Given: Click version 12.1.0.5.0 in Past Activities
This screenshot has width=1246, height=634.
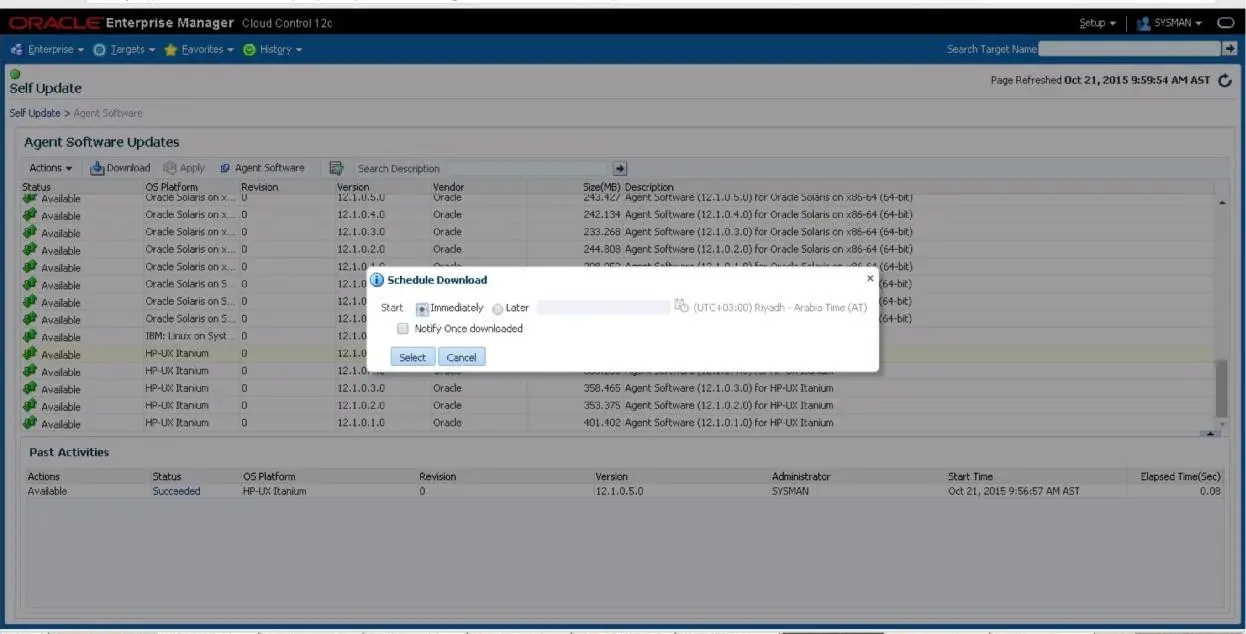Looking at the screenshot, I should pyautogui.click(x=620, y=491).
